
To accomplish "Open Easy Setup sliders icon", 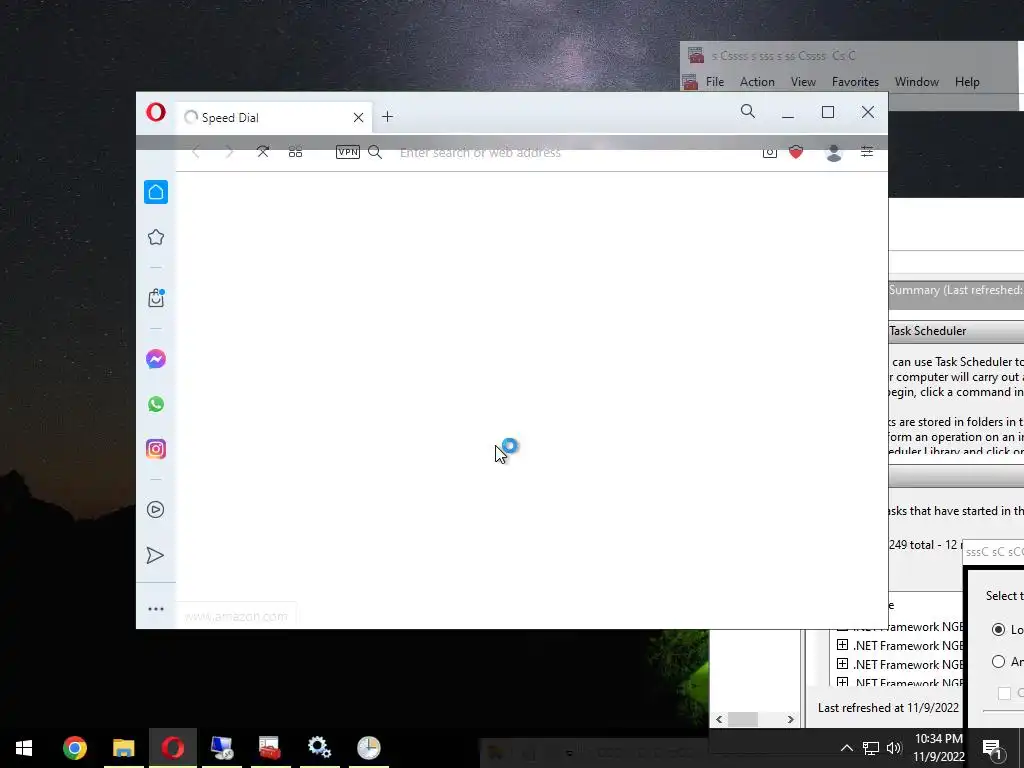I will (867, 152).
